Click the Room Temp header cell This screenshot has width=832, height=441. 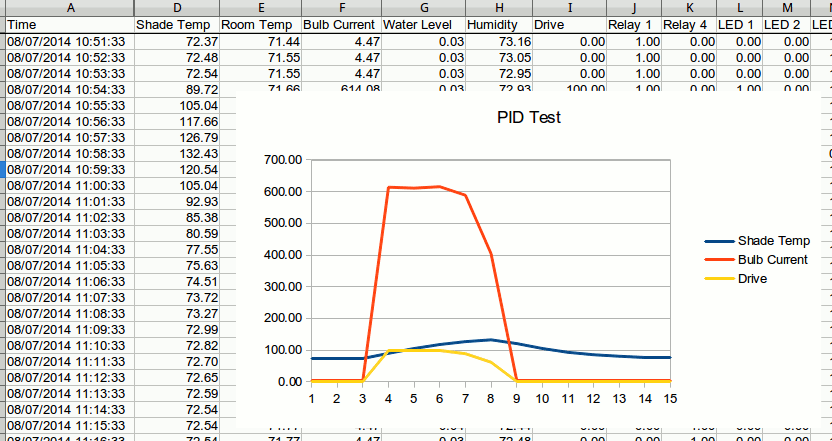pos(261,25)
